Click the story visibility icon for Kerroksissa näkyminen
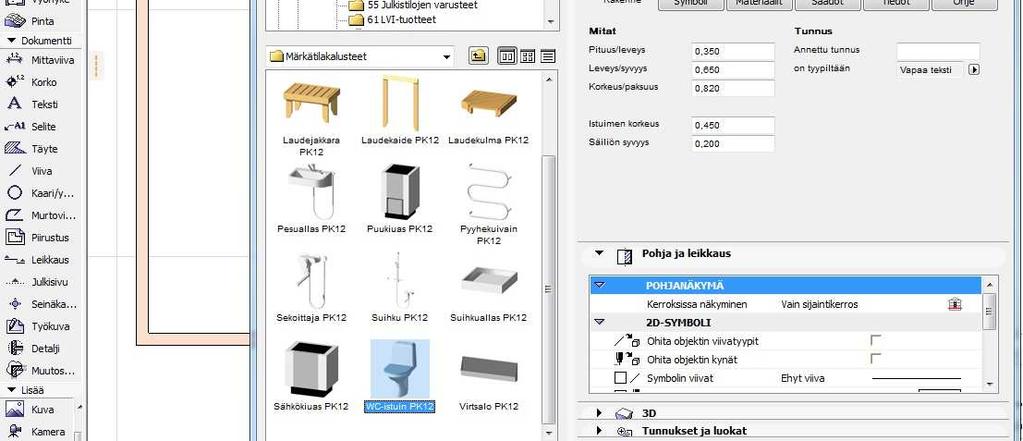 point(954,304)
